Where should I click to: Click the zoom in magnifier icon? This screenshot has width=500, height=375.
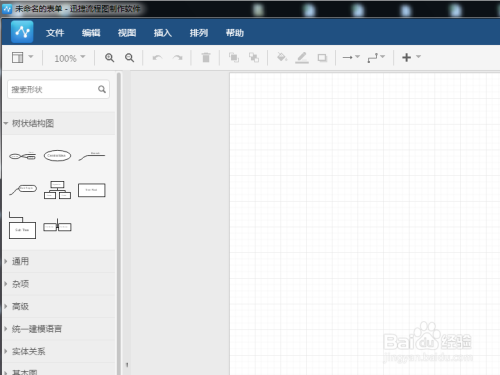(x=109, y=58)
